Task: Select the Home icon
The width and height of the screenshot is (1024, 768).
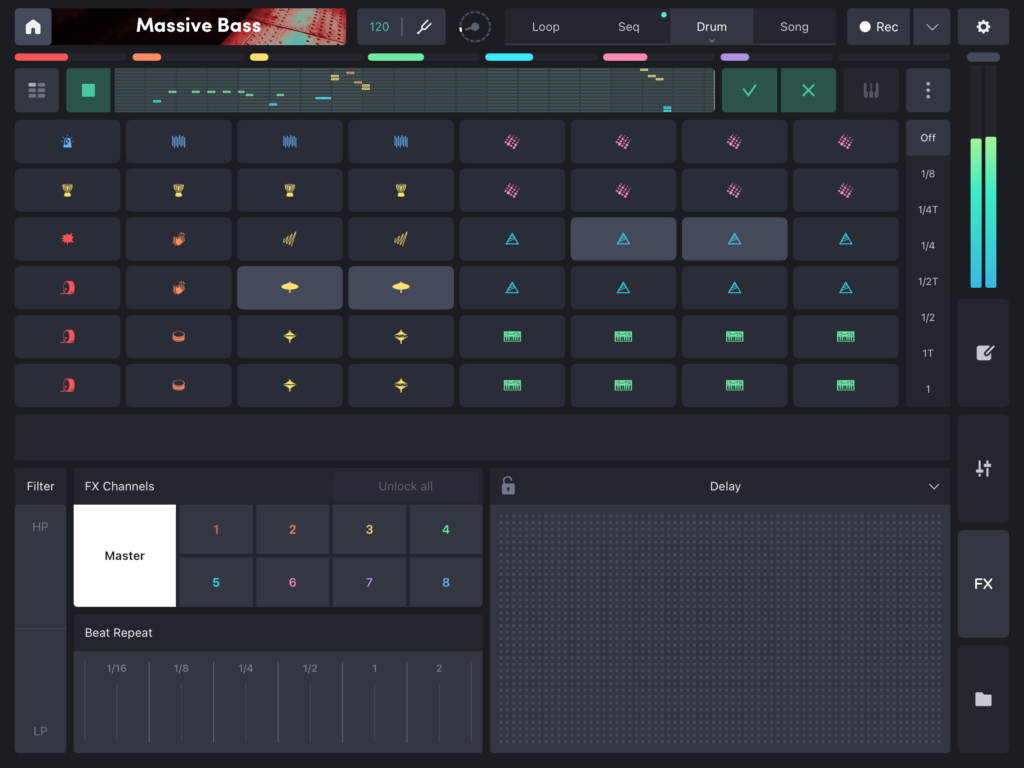Action: (33, 26)
